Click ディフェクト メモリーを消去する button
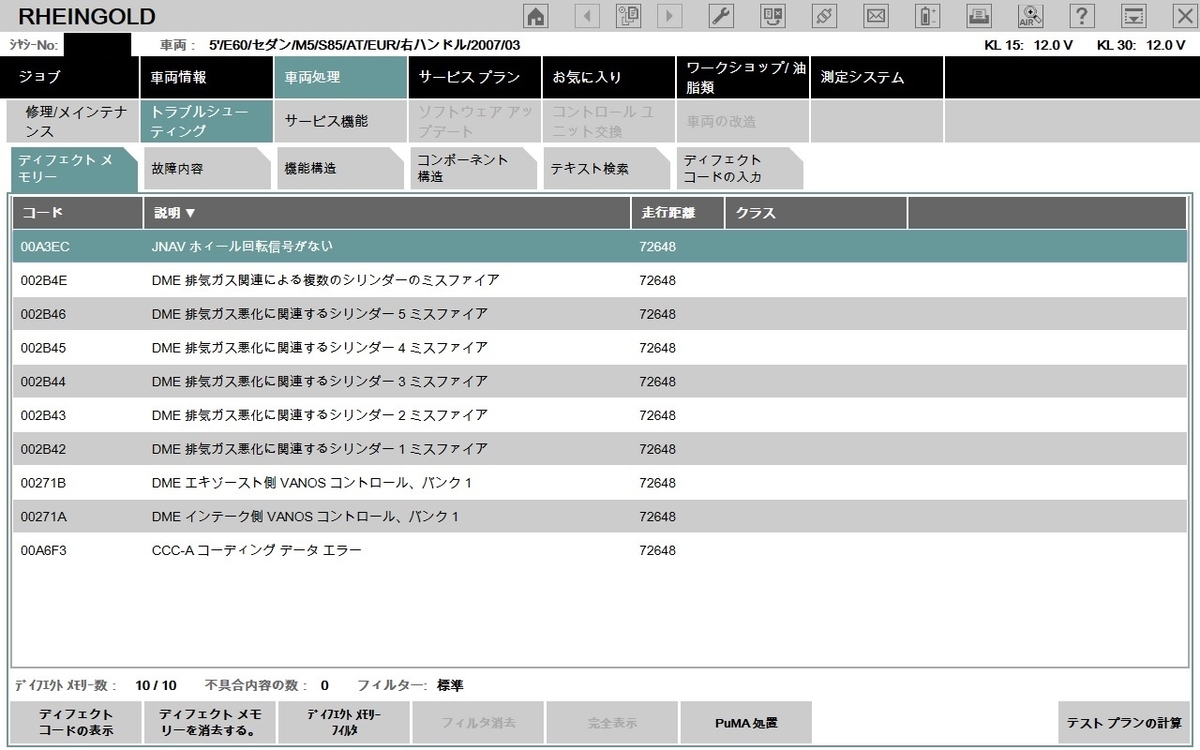 (x=209, y=723)
